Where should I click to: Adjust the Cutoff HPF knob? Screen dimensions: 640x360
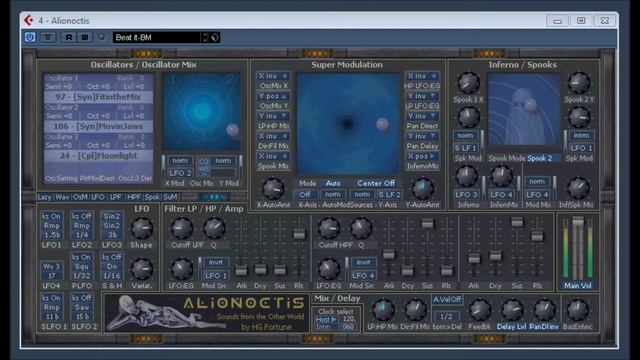tap(329, 228)
